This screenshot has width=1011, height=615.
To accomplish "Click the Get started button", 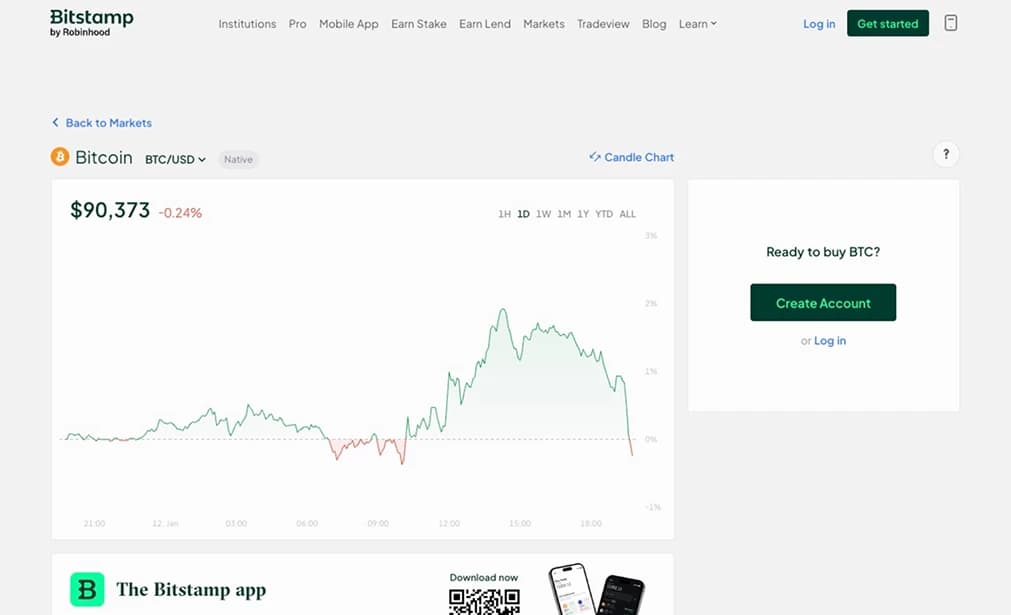I will [887, 23].
